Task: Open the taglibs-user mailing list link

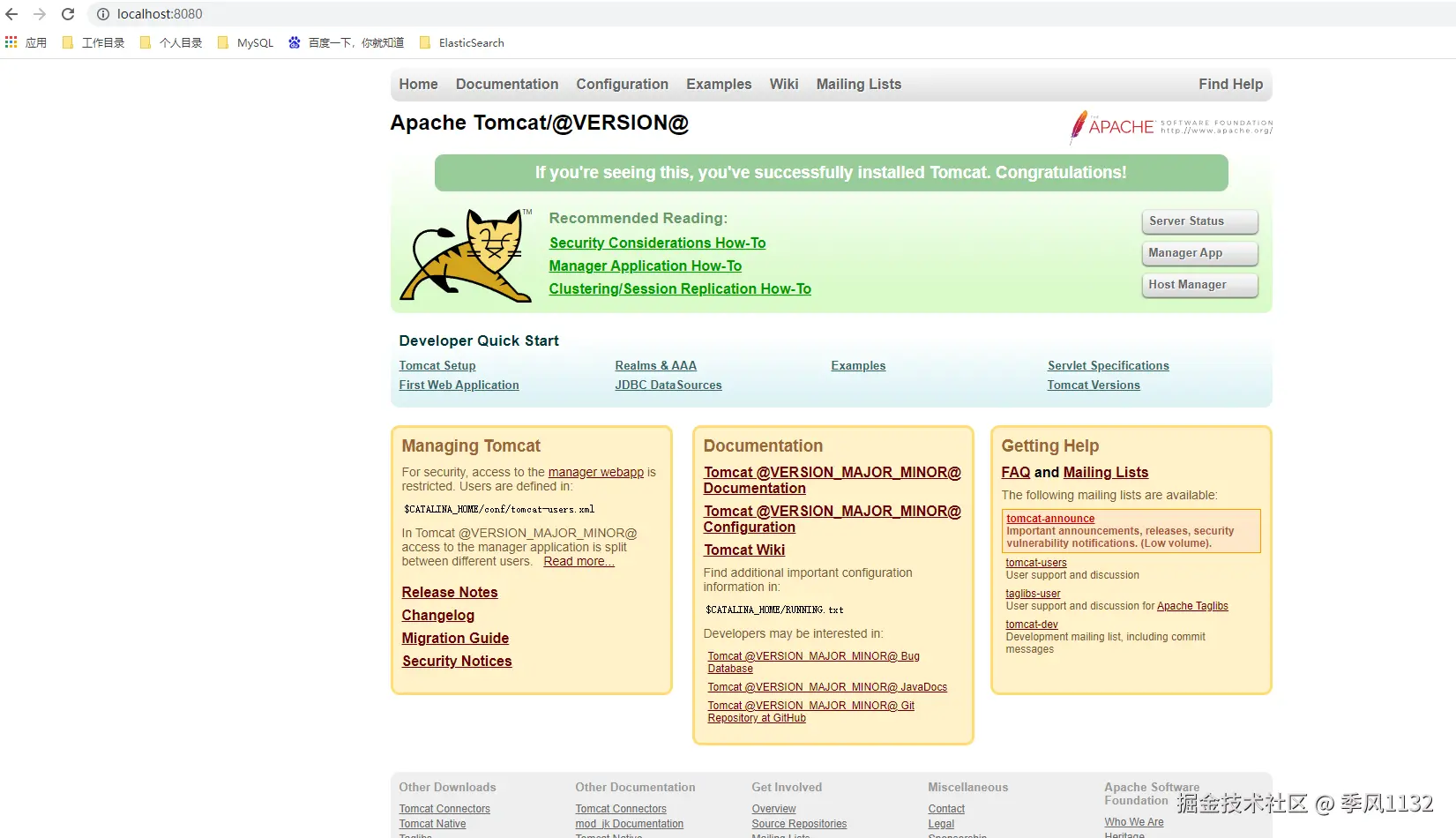Action: click(1033, 595)
